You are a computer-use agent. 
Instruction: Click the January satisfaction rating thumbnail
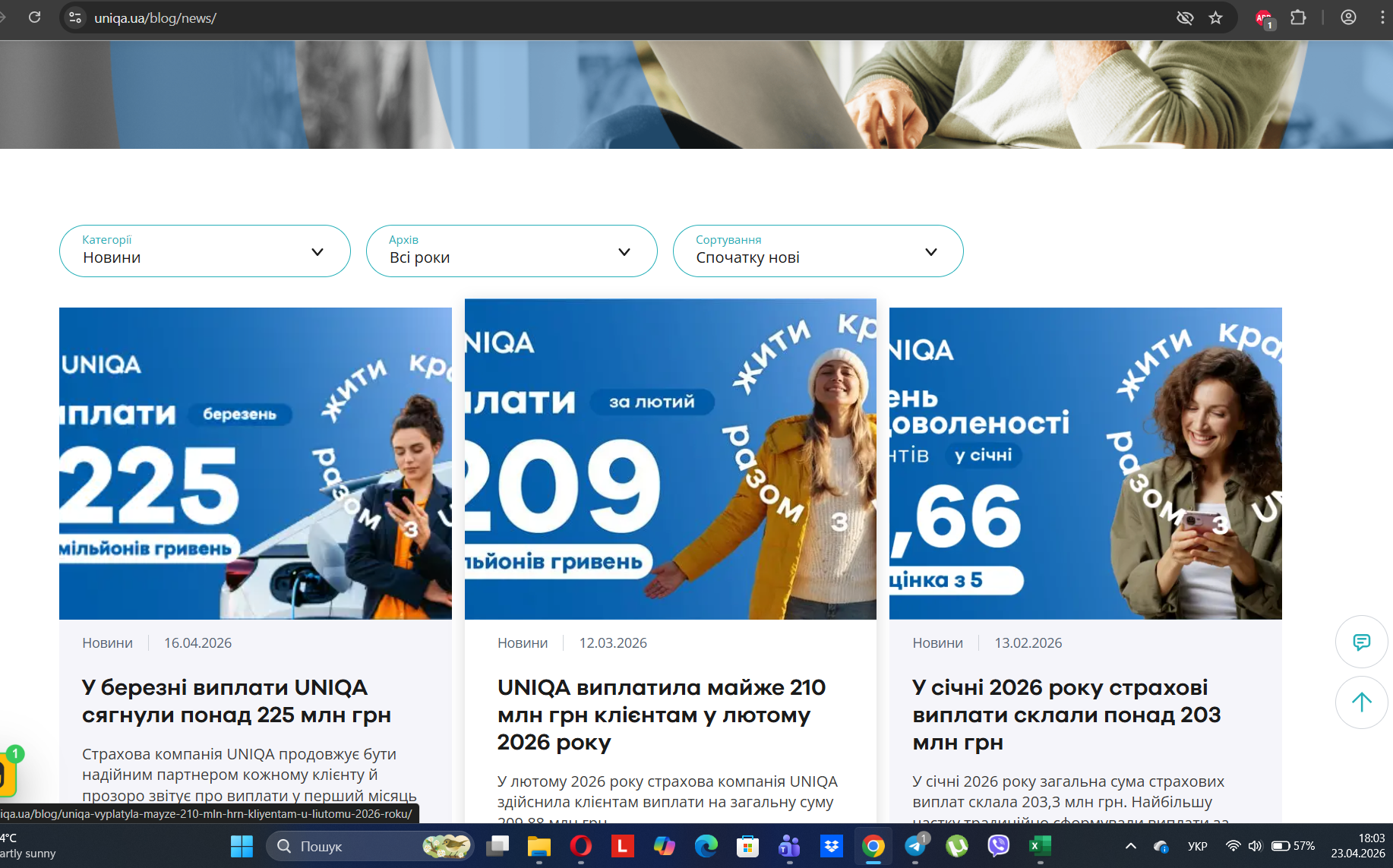1085,463
